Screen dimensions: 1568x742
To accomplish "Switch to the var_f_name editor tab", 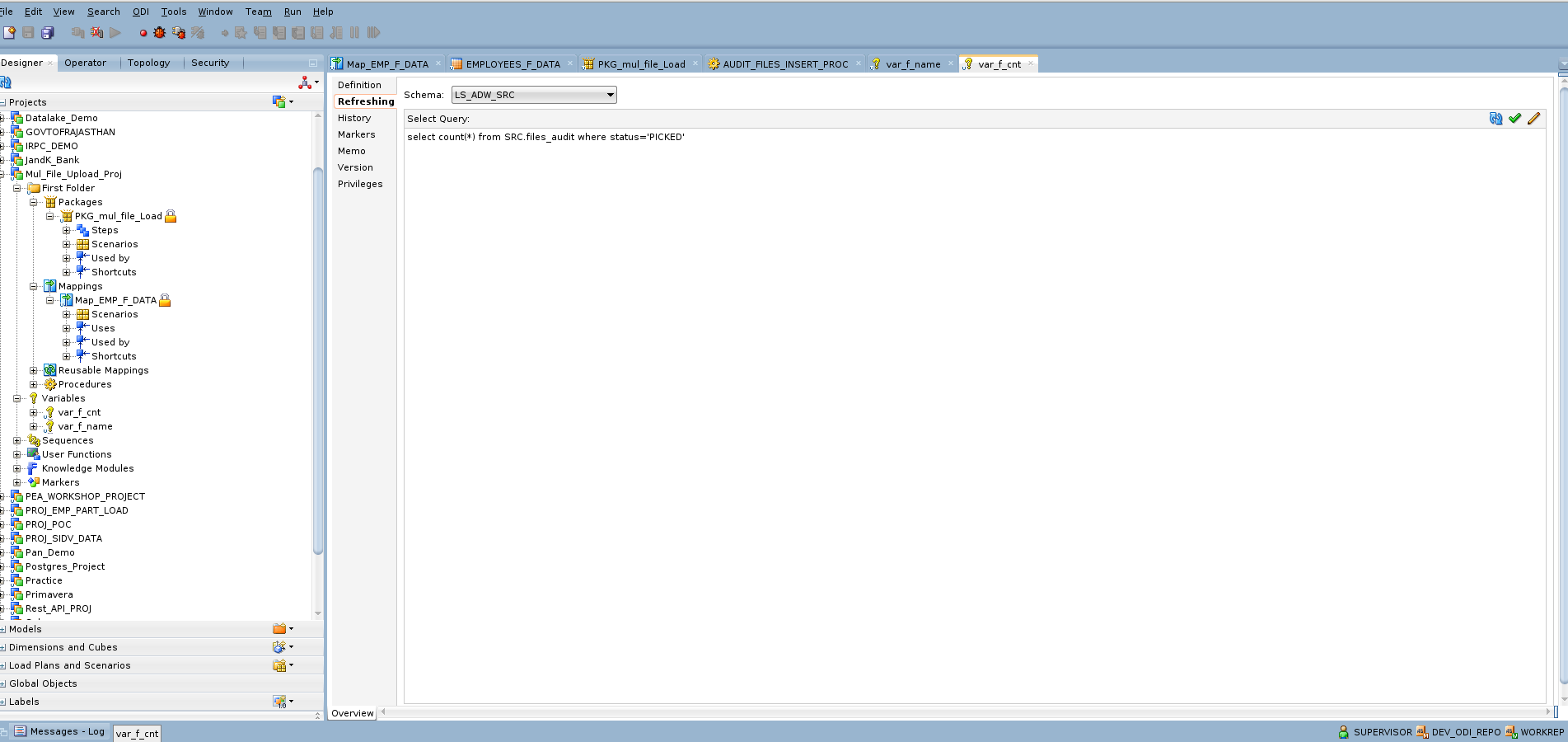I will [913, 64].
